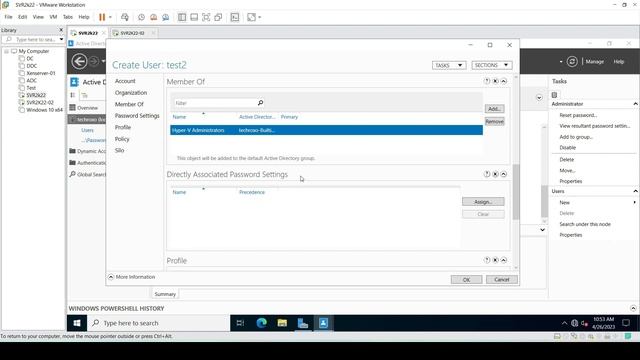Collapse the Users tasks group

click(x=635, y=191)
